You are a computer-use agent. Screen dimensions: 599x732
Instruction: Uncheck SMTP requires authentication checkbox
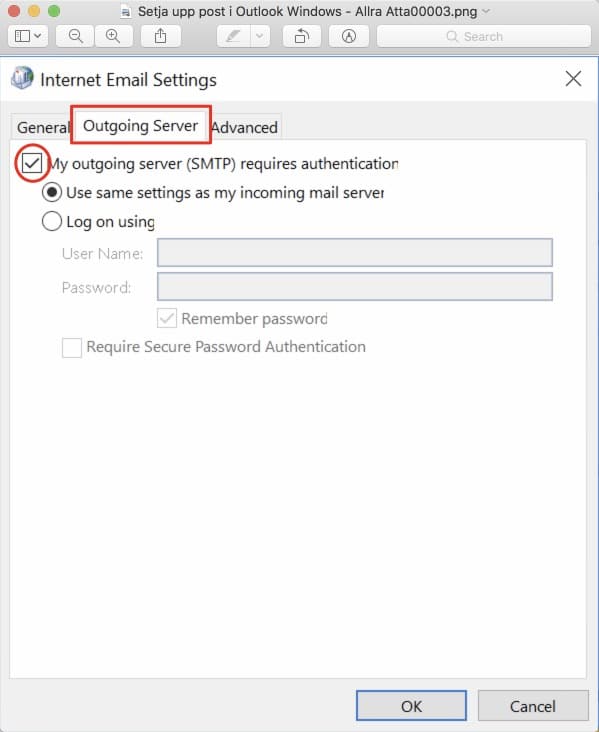(x=32, y=163)
